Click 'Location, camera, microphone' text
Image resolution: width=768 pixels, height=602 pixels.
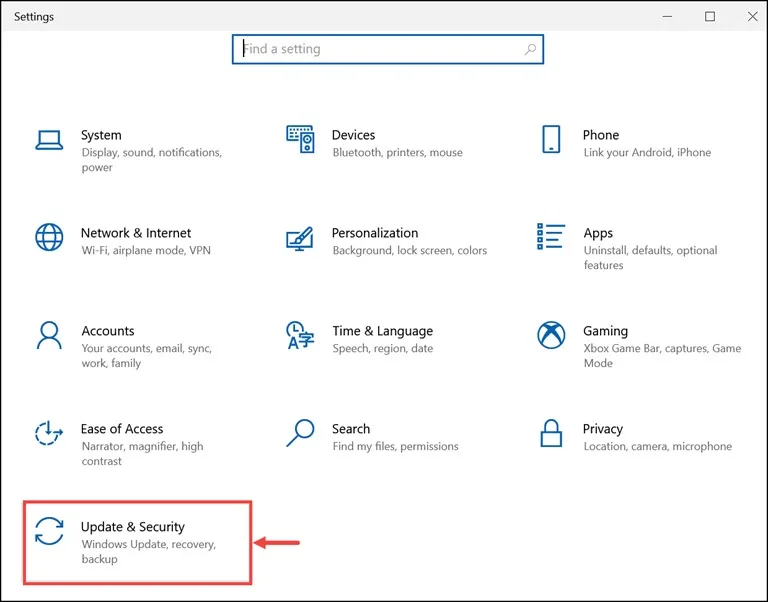tap(658, 447)
